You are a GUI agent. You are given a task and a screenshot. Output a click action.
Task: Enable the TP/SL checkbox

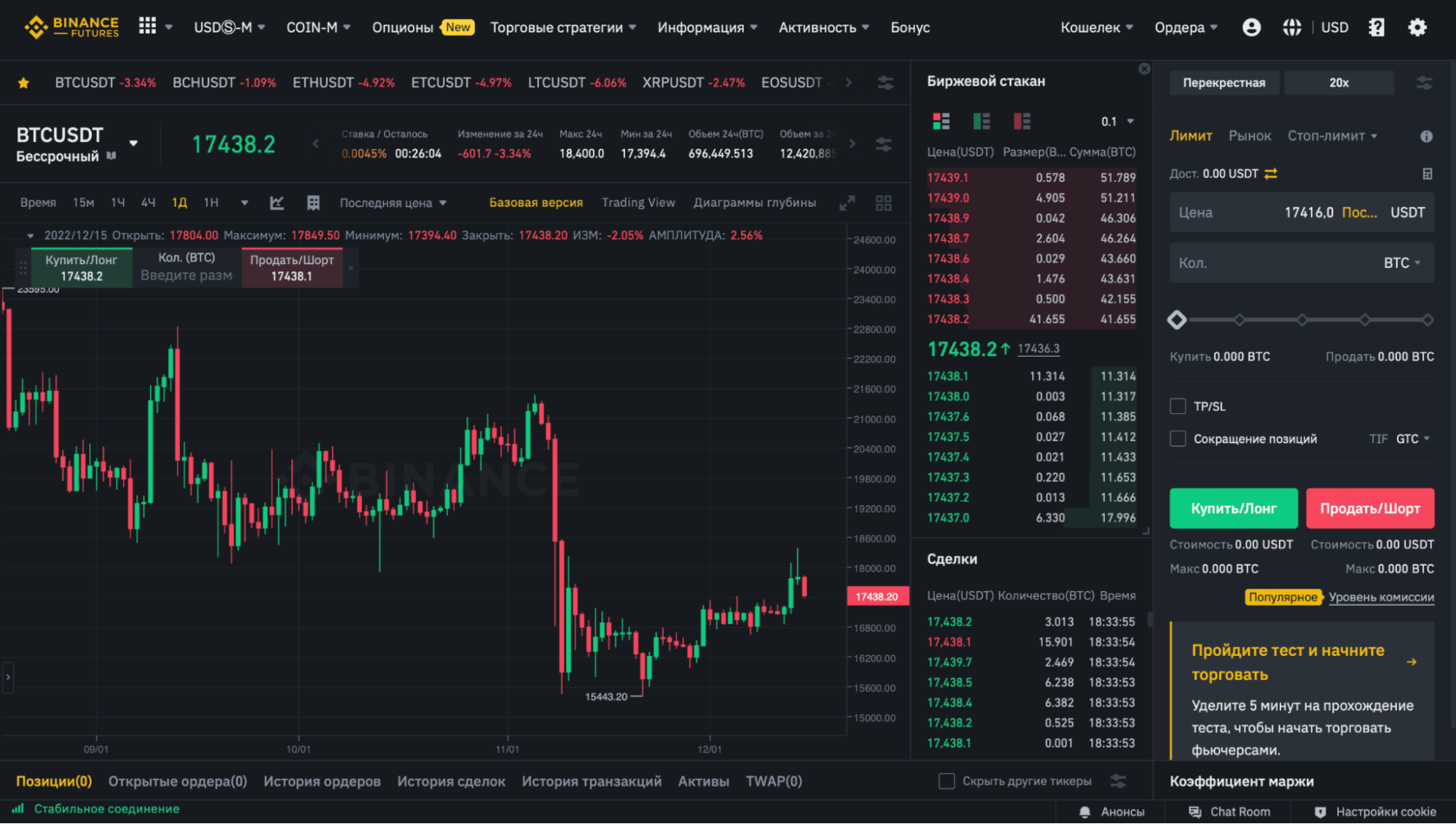pos(1178,406)
